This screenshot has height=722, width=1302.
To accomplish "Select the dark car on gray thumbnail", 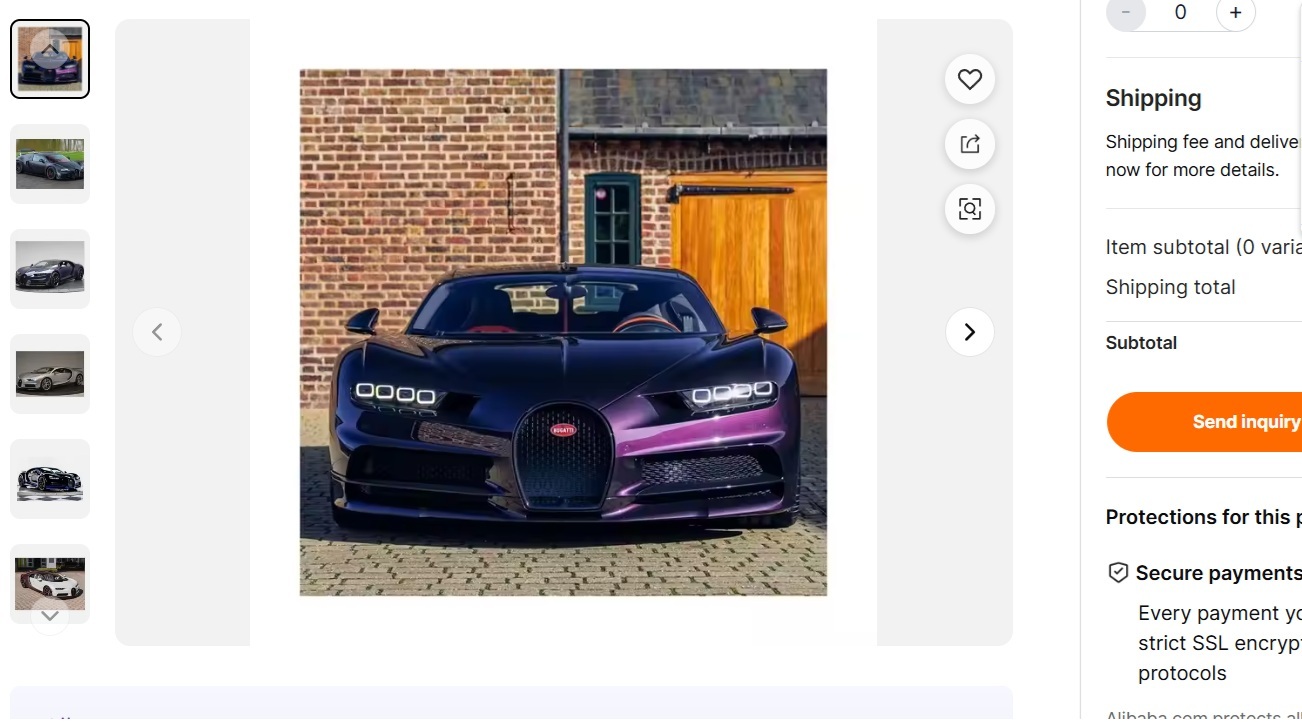I will tap(50, 269).
